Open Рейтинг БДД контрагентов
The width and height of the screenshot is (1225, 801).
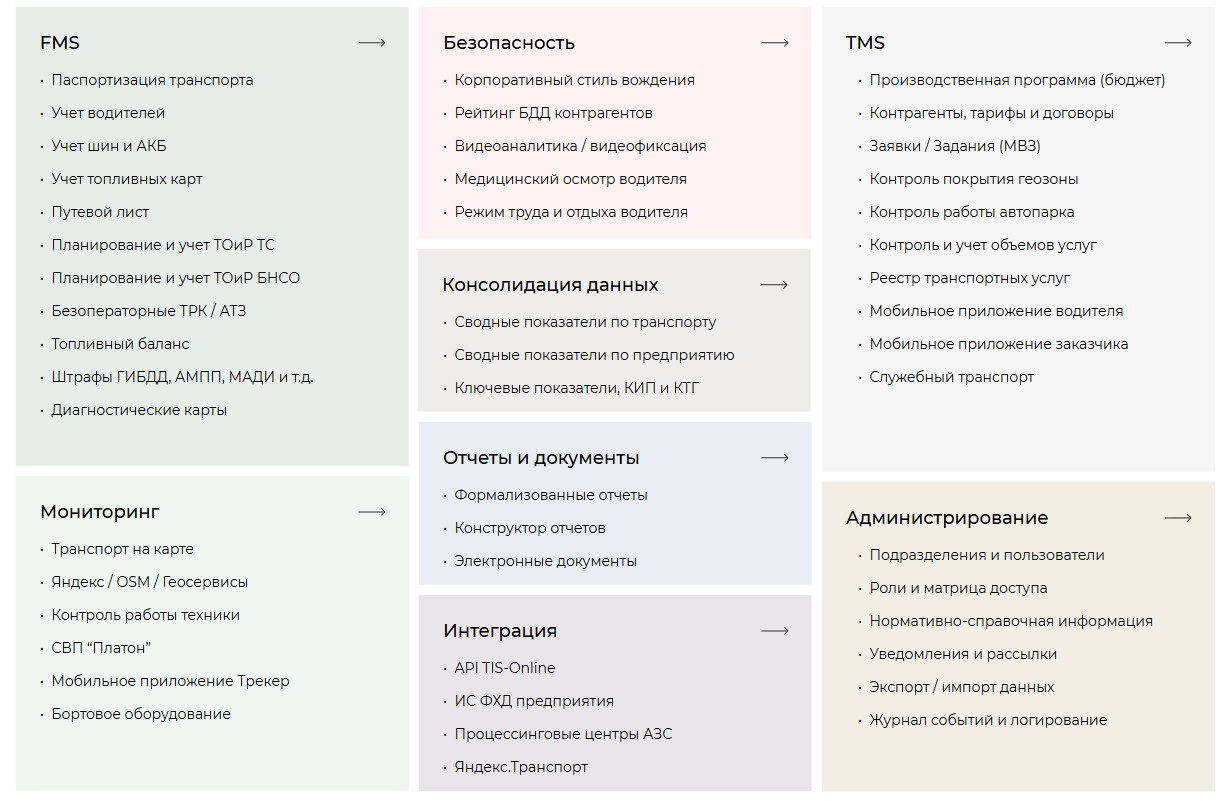point(553,113)
